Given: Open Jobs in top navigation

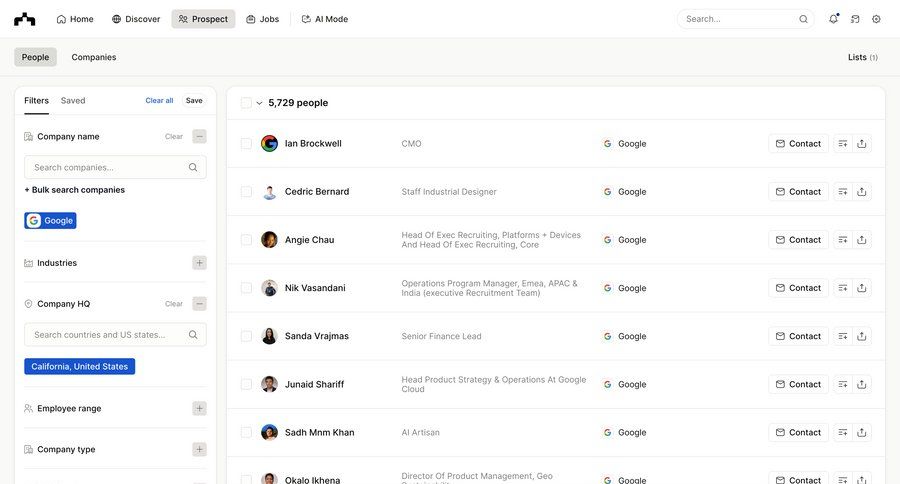Looking at the screenshot, I should click(262, 19).
